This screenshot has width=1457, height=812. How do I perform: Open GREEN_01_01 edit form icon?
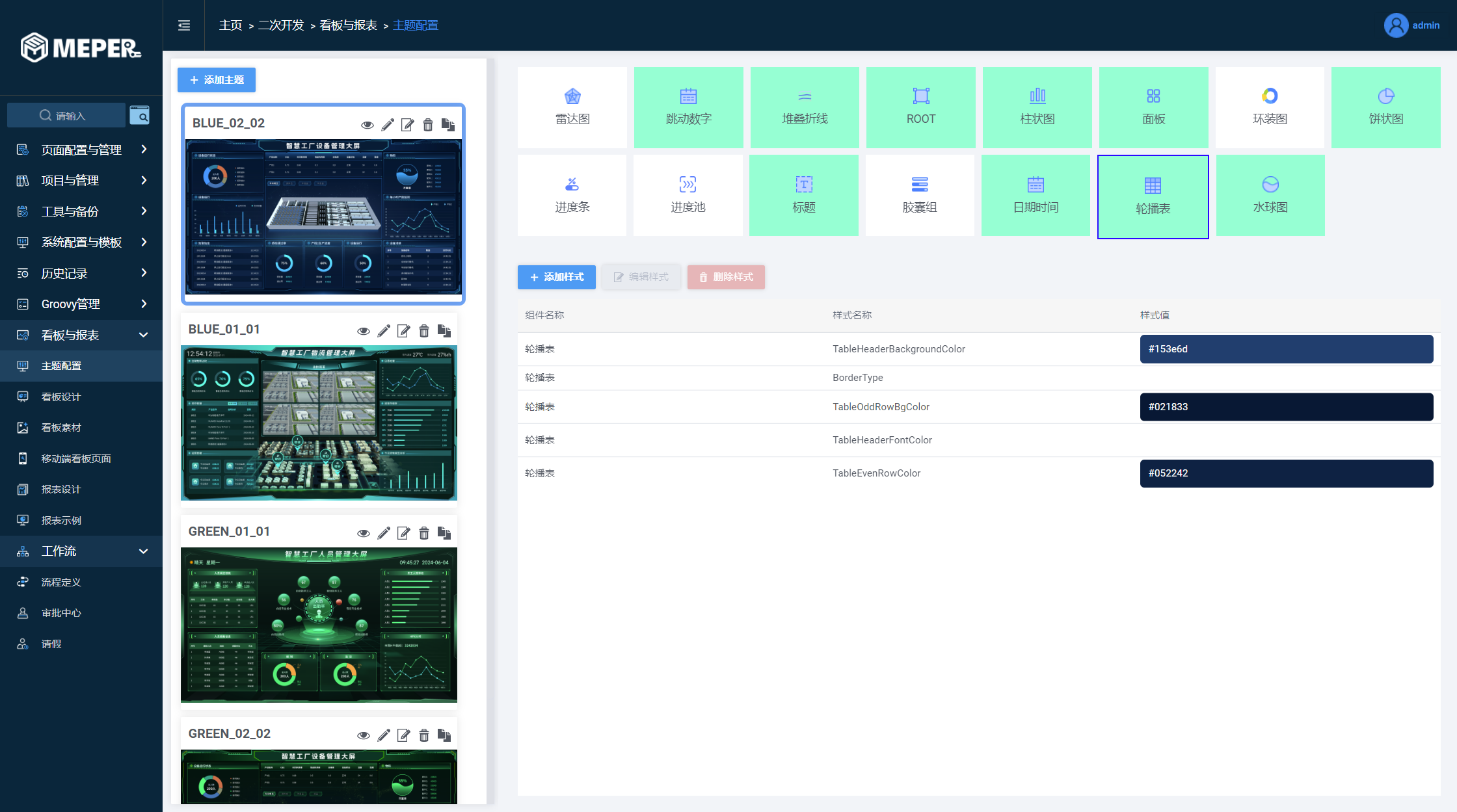click(x=404, y=532)
